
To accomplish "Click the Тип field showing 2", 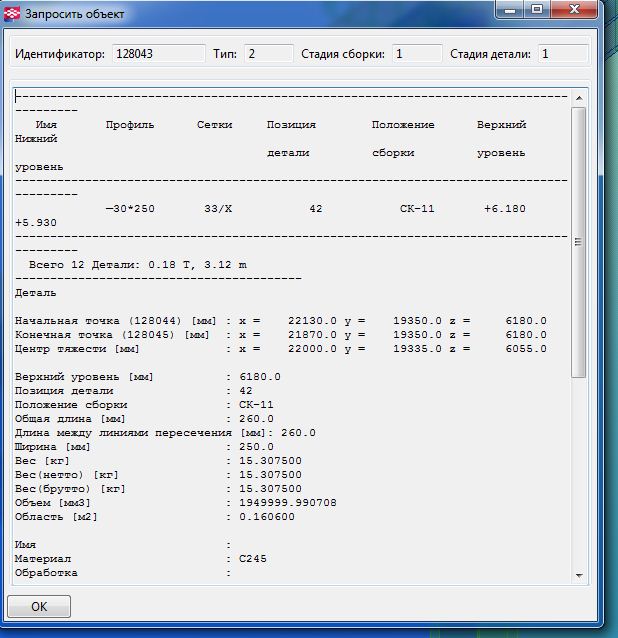I will (268, 54).
